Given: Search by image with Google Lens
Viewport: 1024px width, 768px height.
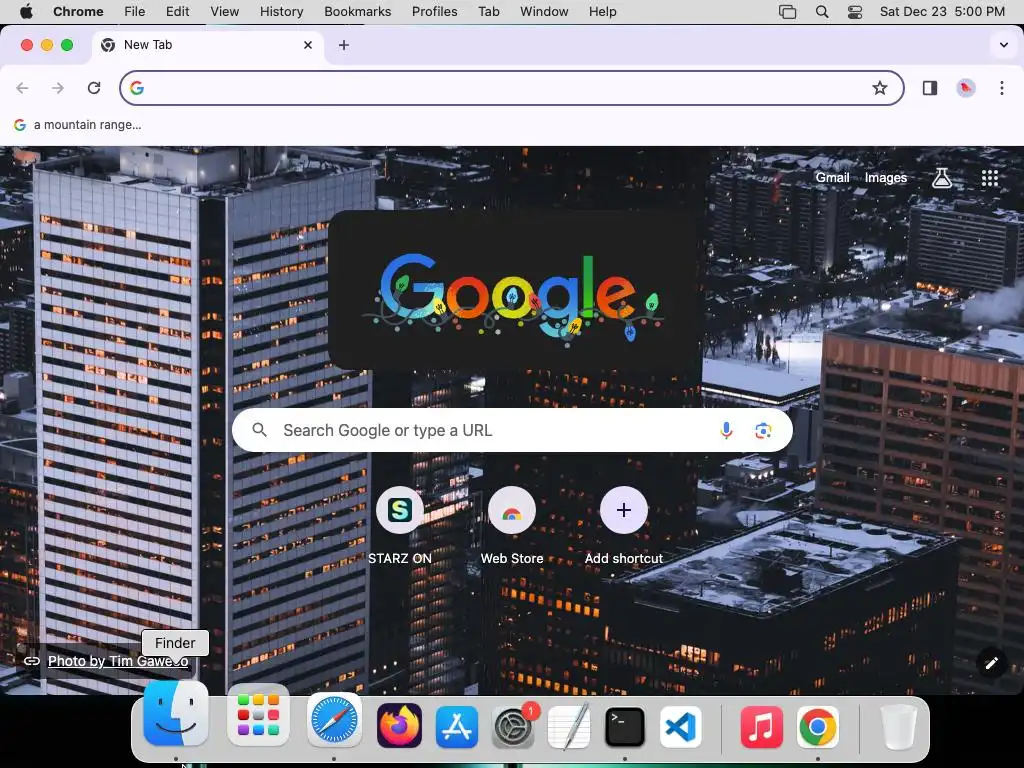Looking at the screenshot, I should 763,430.
